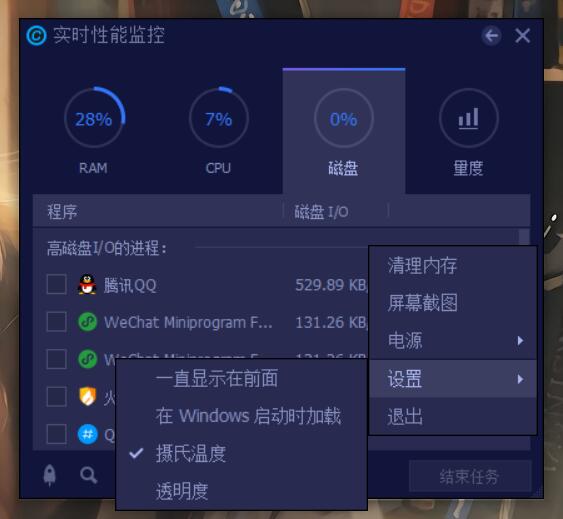Sort by the 磁盘 I/O column header
This screenshot has height=519, width=563.
[321, 212]
